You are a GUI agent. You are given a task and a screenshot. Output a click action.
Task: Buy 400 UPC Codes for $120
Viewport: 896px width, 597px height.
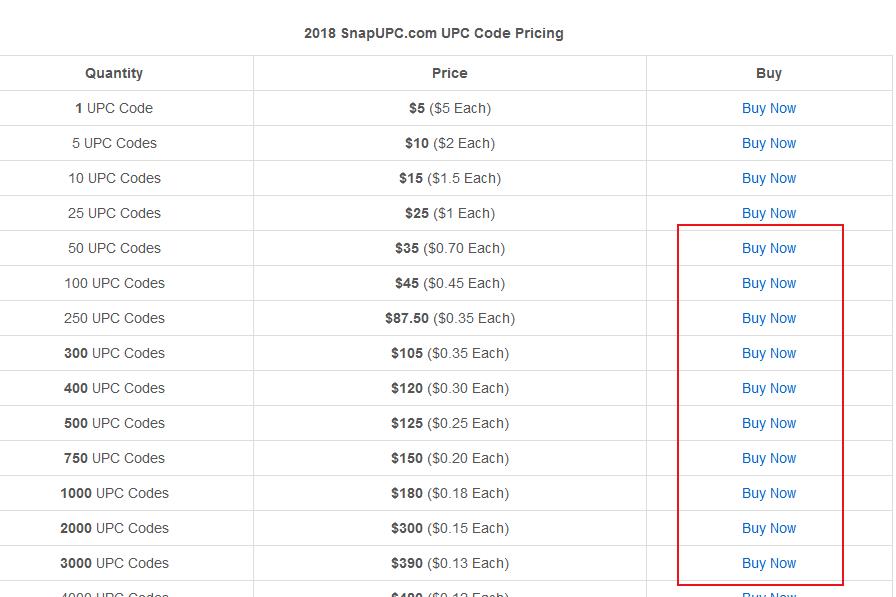[768, 388]
